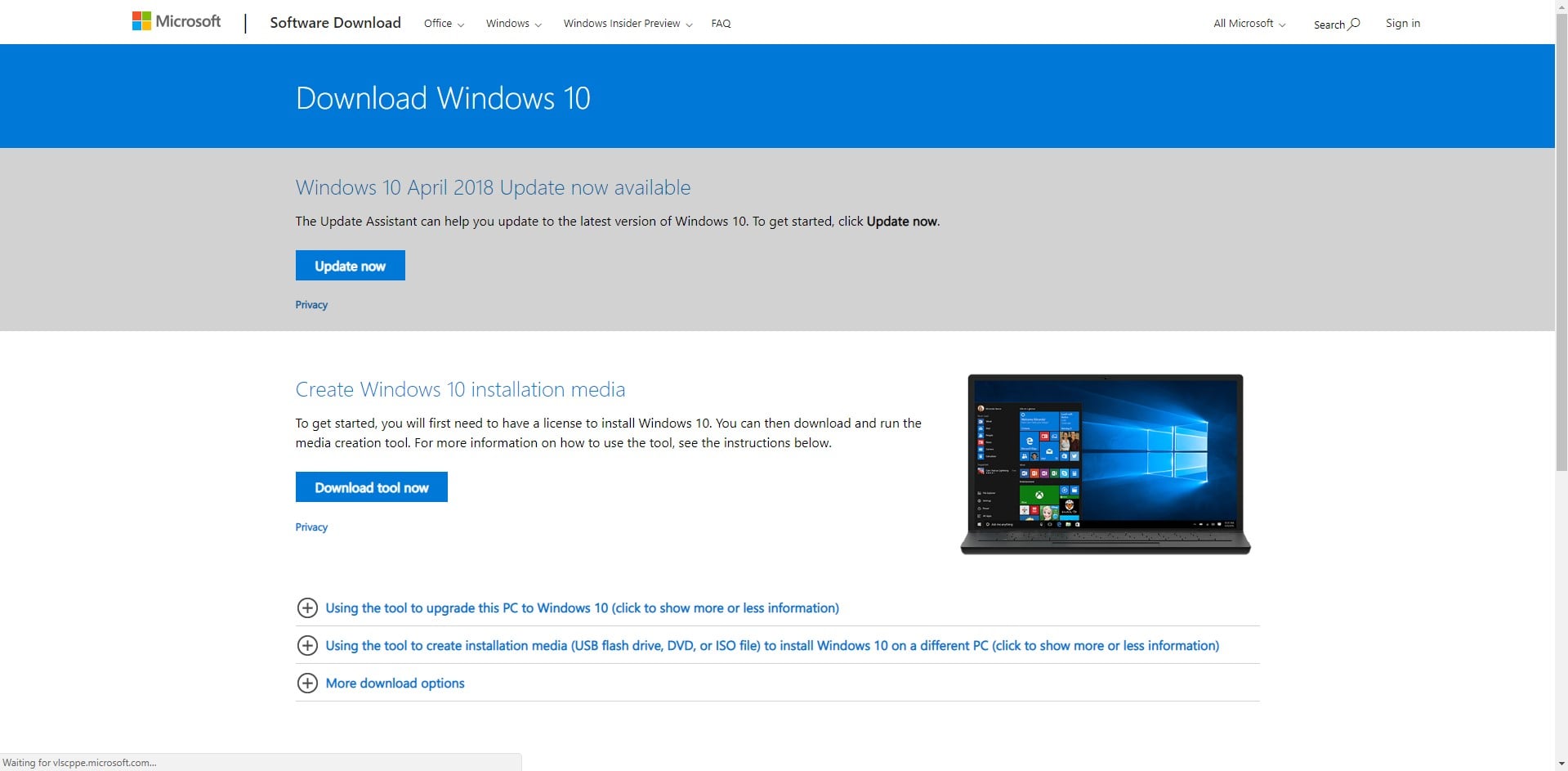Screen dimensions: 1568x771
Task: Open the Windows dropdown menu
Action: [513, 24]
